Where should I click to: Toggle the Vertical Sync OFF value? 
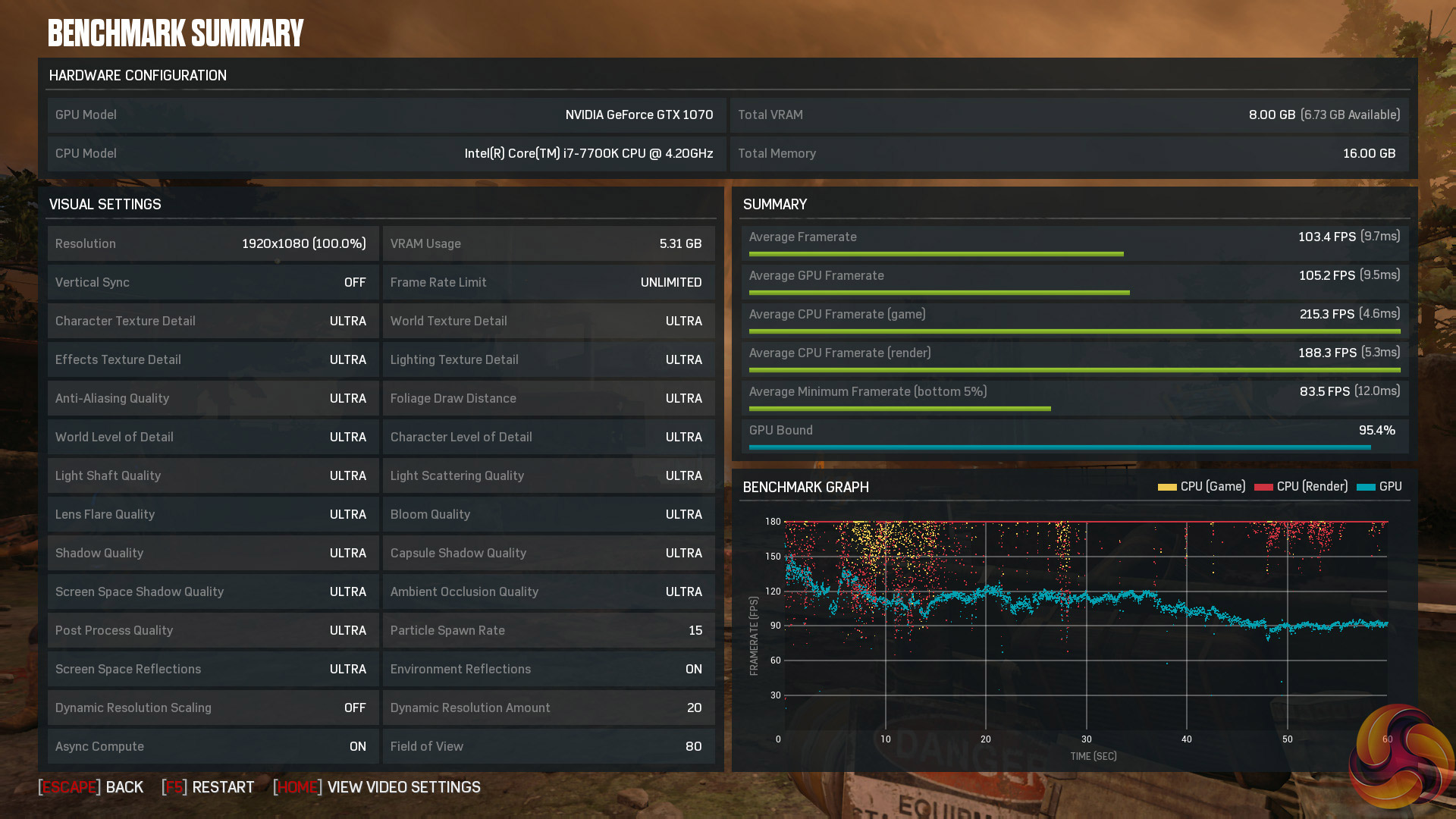pos(354,282)
